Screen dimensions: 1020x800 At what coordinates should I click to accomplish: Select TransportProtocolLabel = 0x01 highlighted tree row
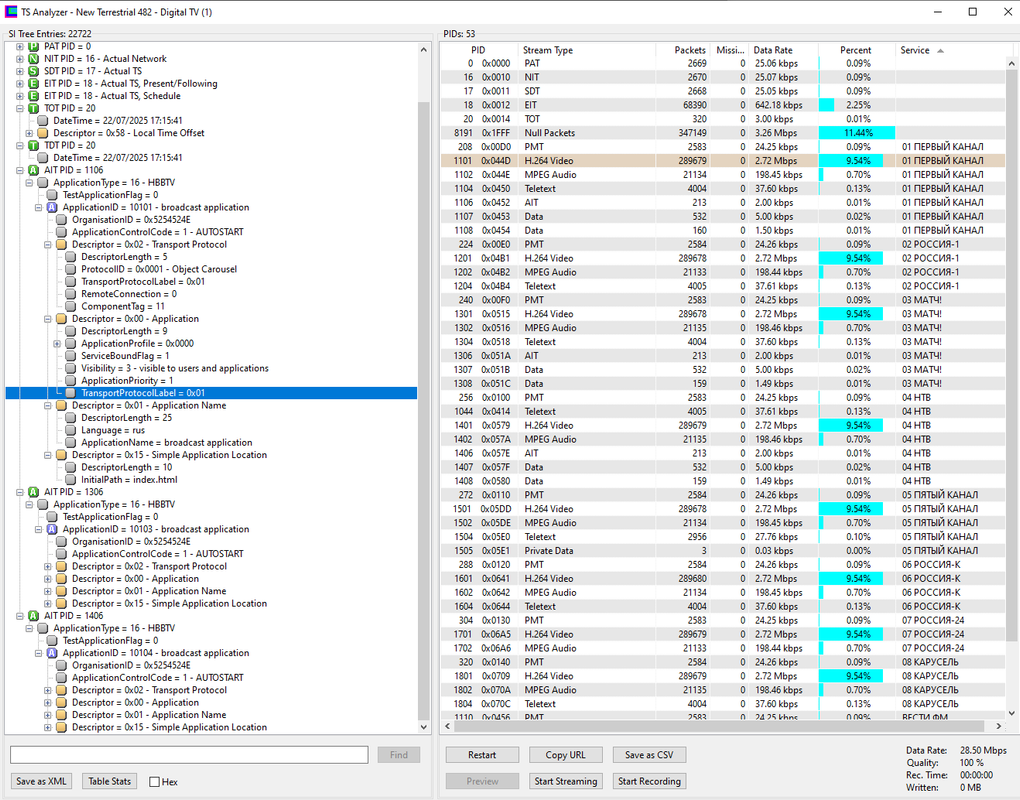[x=211, y=393]
